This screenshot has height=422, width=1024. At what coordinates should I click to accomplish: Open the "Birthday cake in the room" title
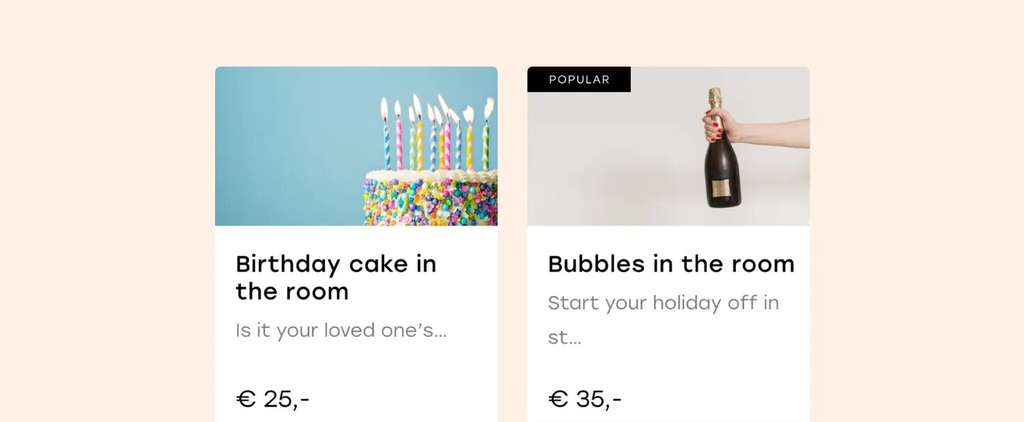336,278
